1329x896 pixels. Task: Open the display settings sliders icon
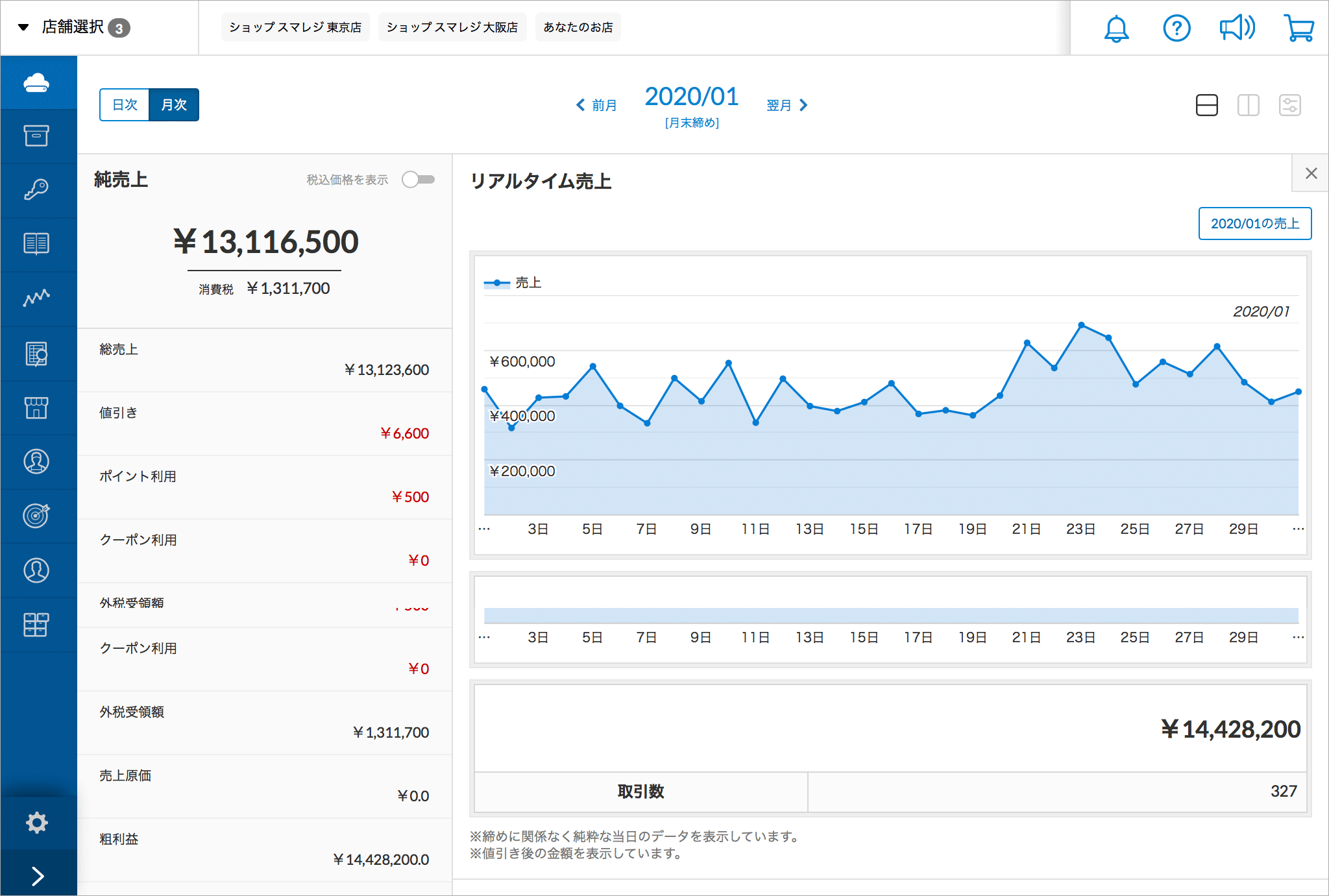pyautogui.click(x=1290, y=105)
